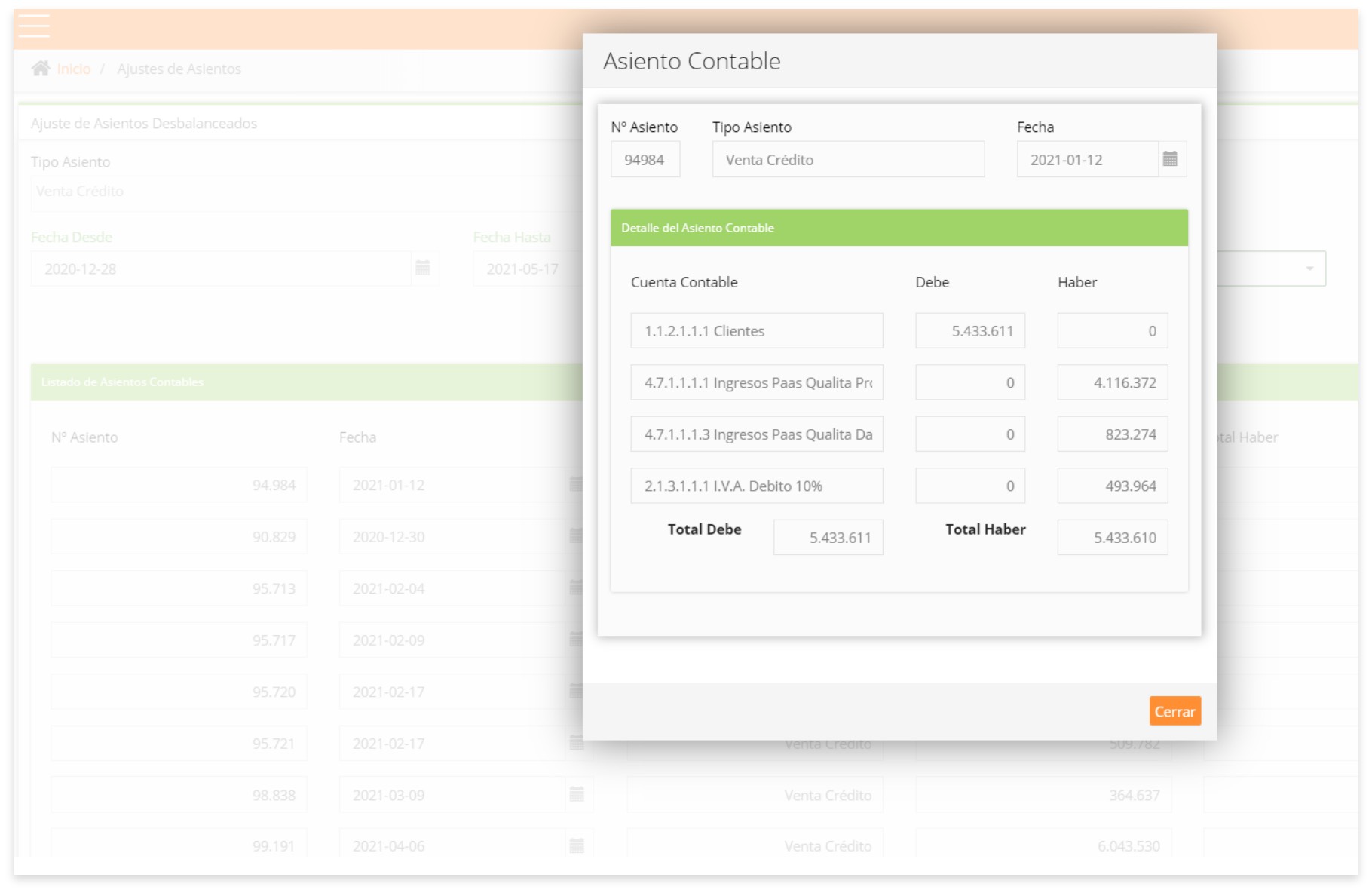Select account 2.1.3.1.1.1 I.V.A. Debito 10% field
The height and width of the screenshot is (893, 1372).
pyautogui.click(x=757, y=486)
